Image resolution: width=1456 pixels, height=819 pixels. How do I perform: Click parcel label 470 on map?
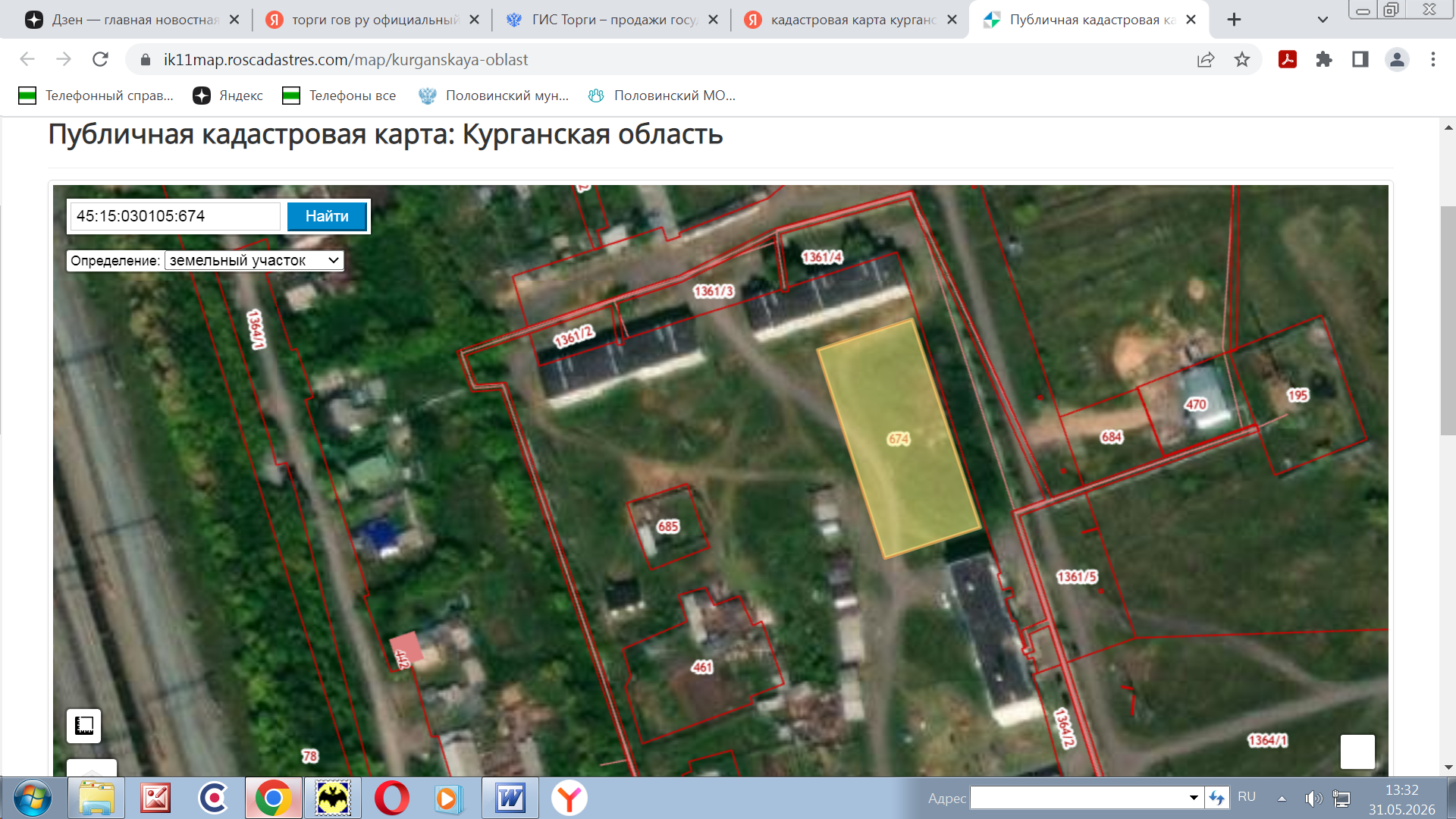[1196, 404]
